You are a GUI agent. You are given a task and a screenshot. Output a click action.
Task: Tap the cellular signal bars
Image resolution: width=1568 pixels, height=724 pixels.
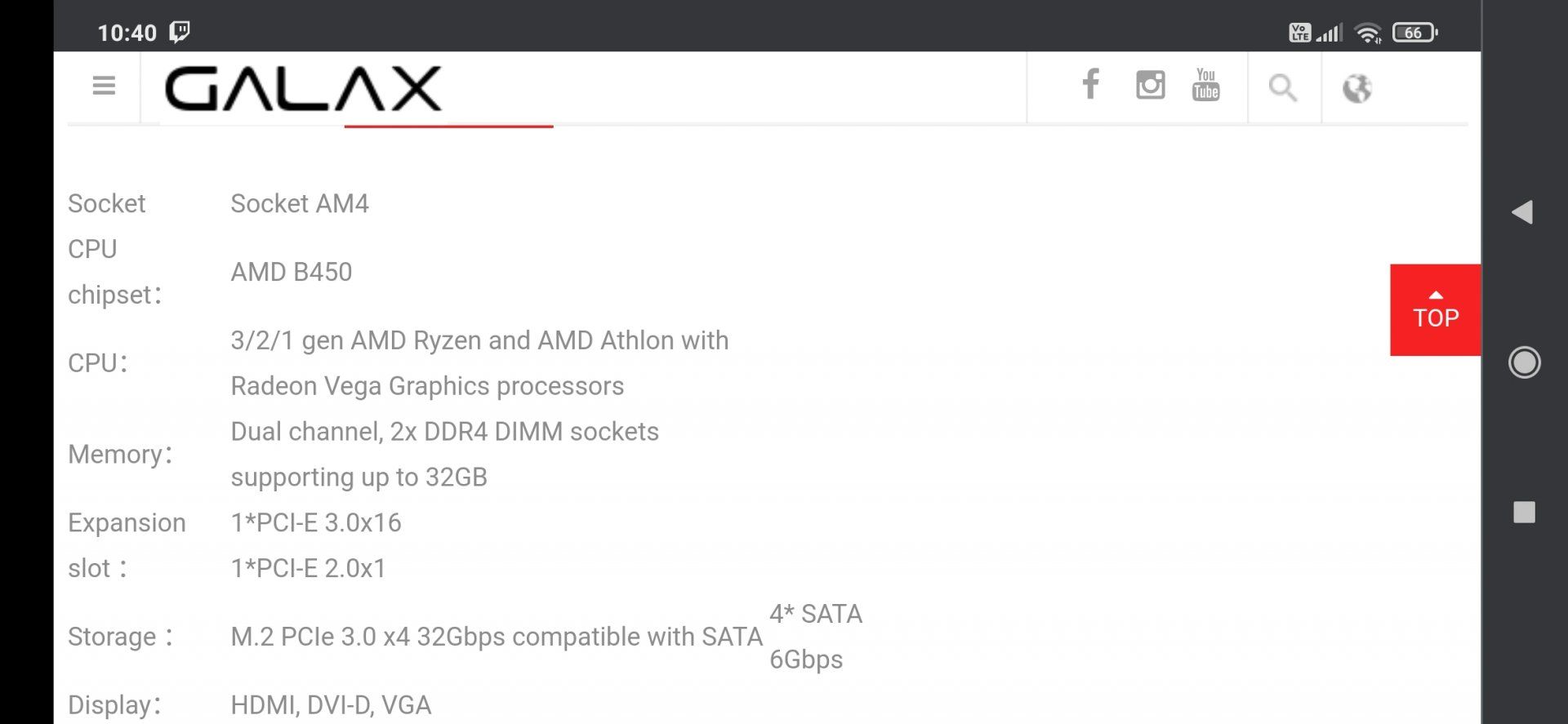[x=1330, y=33]
